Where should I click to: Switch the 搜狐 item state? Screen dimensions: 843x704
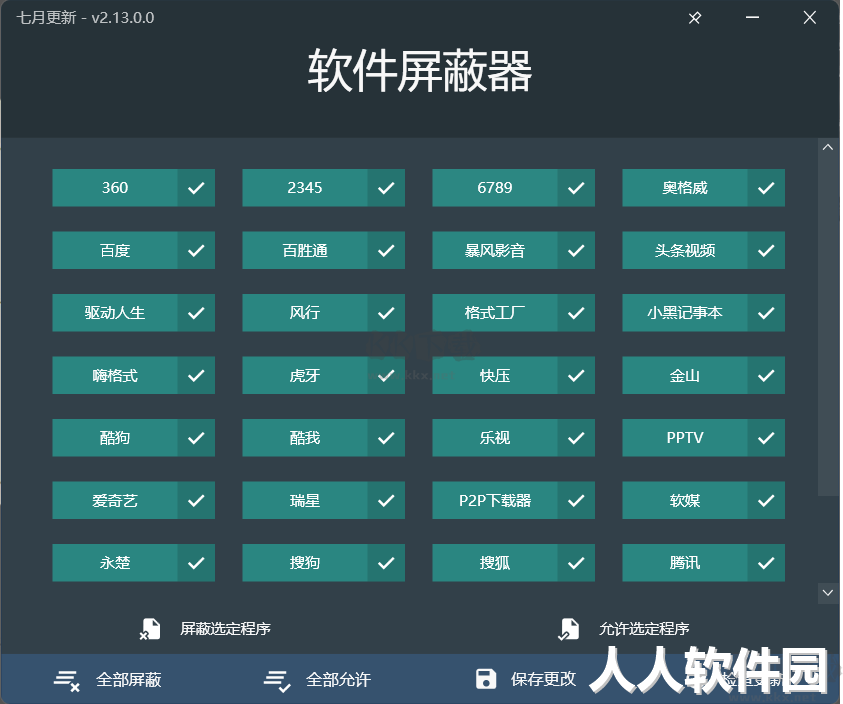pos(513,563)
